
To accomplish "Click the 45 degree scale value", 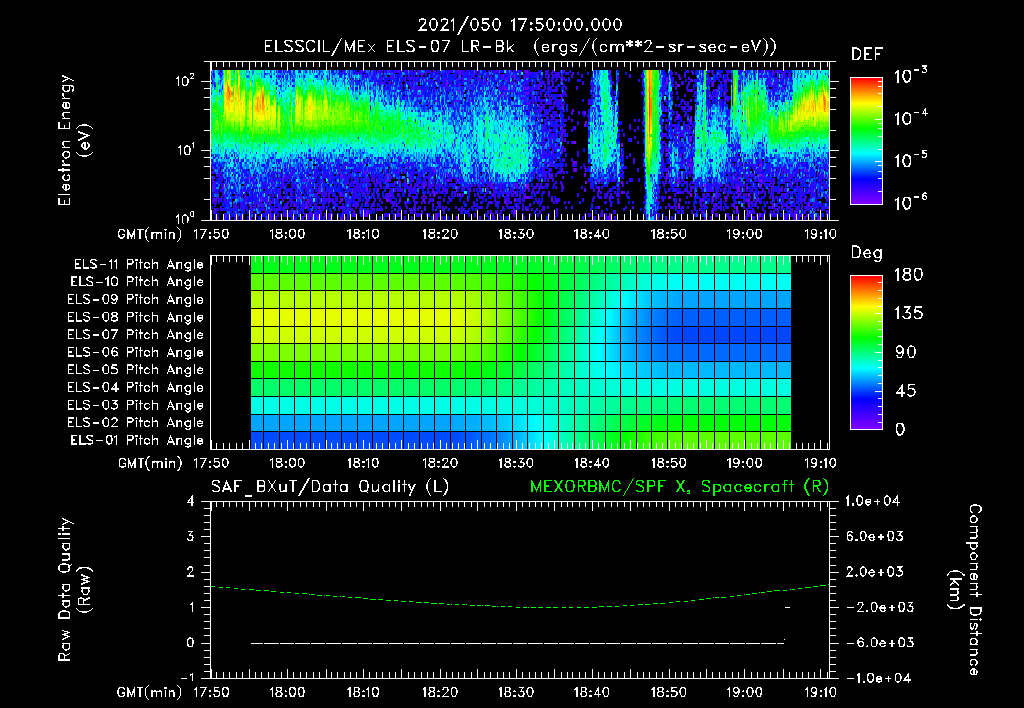I will click(x=905, y=391).
